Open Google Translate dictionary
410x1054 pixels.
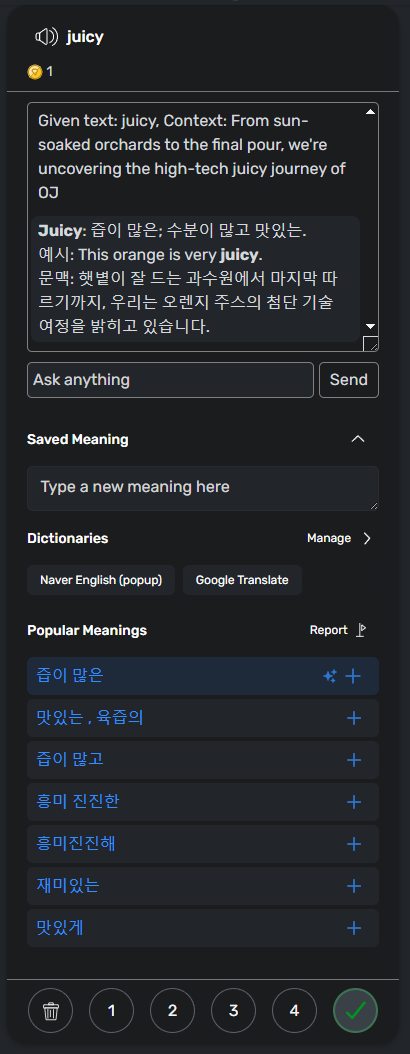click(242, 580)
